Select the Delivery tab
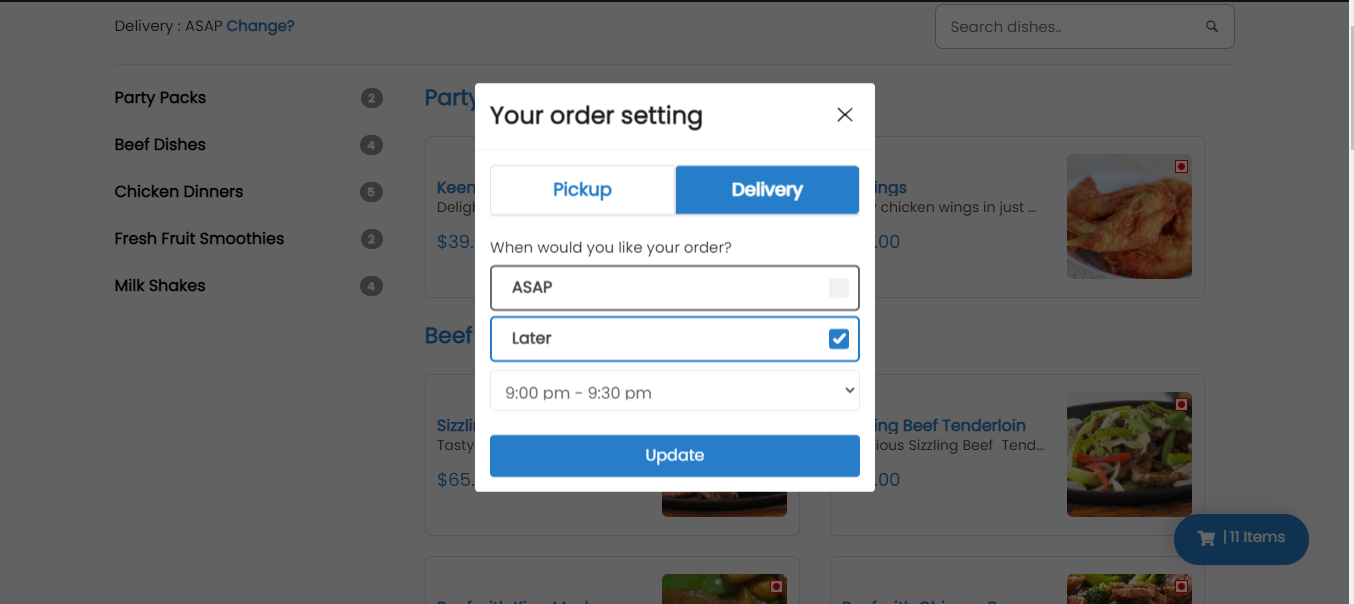Image resolution: width=1354 pixels, height=604 pixels. [x=767, y=190]
